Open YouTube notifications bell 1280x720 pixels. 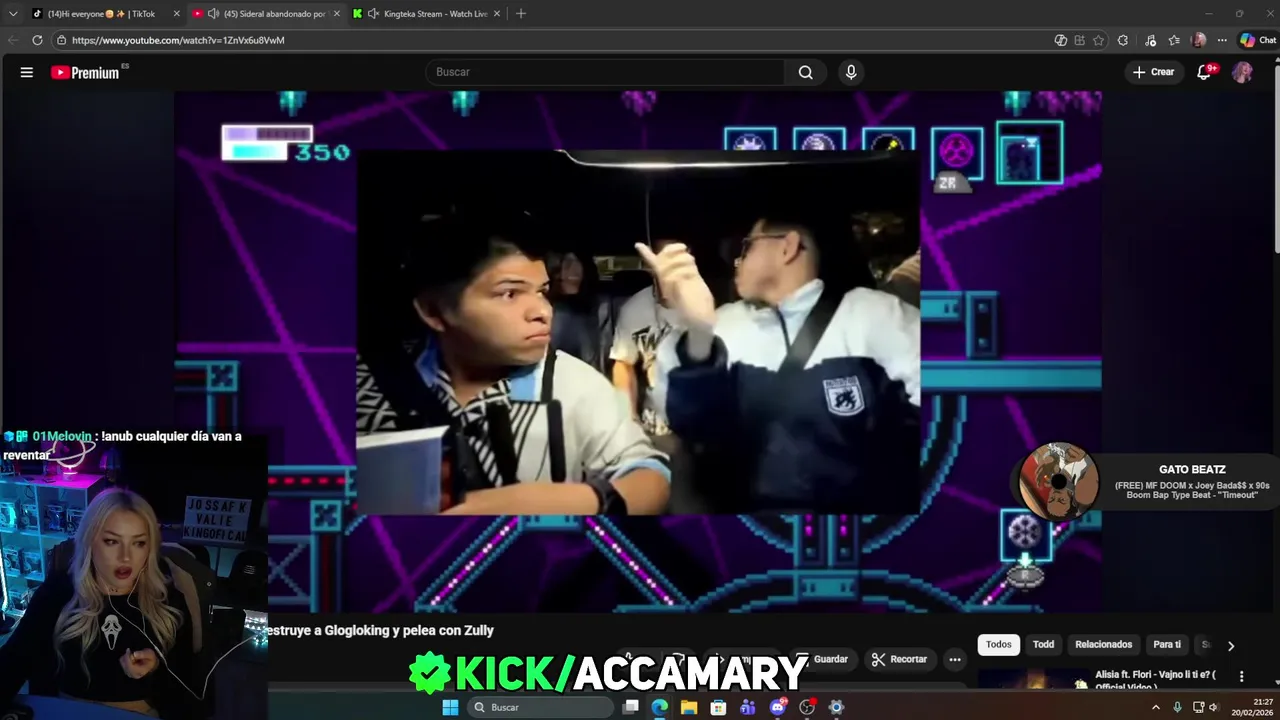pos(1204,72)
